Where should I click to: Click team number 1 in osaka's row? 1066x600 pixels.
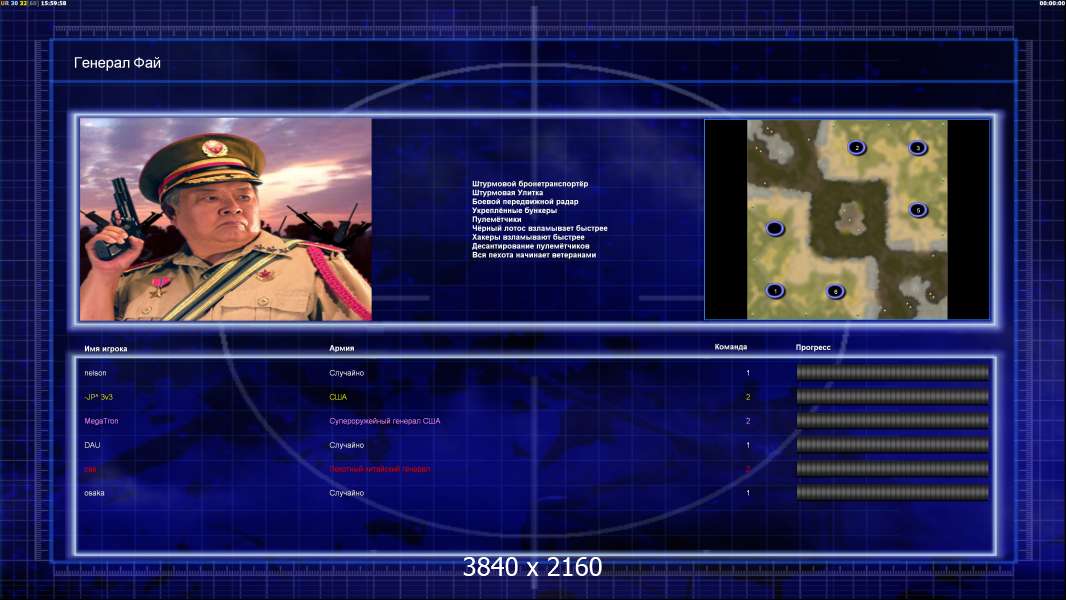pyautogui.click(x=748, y=493)
